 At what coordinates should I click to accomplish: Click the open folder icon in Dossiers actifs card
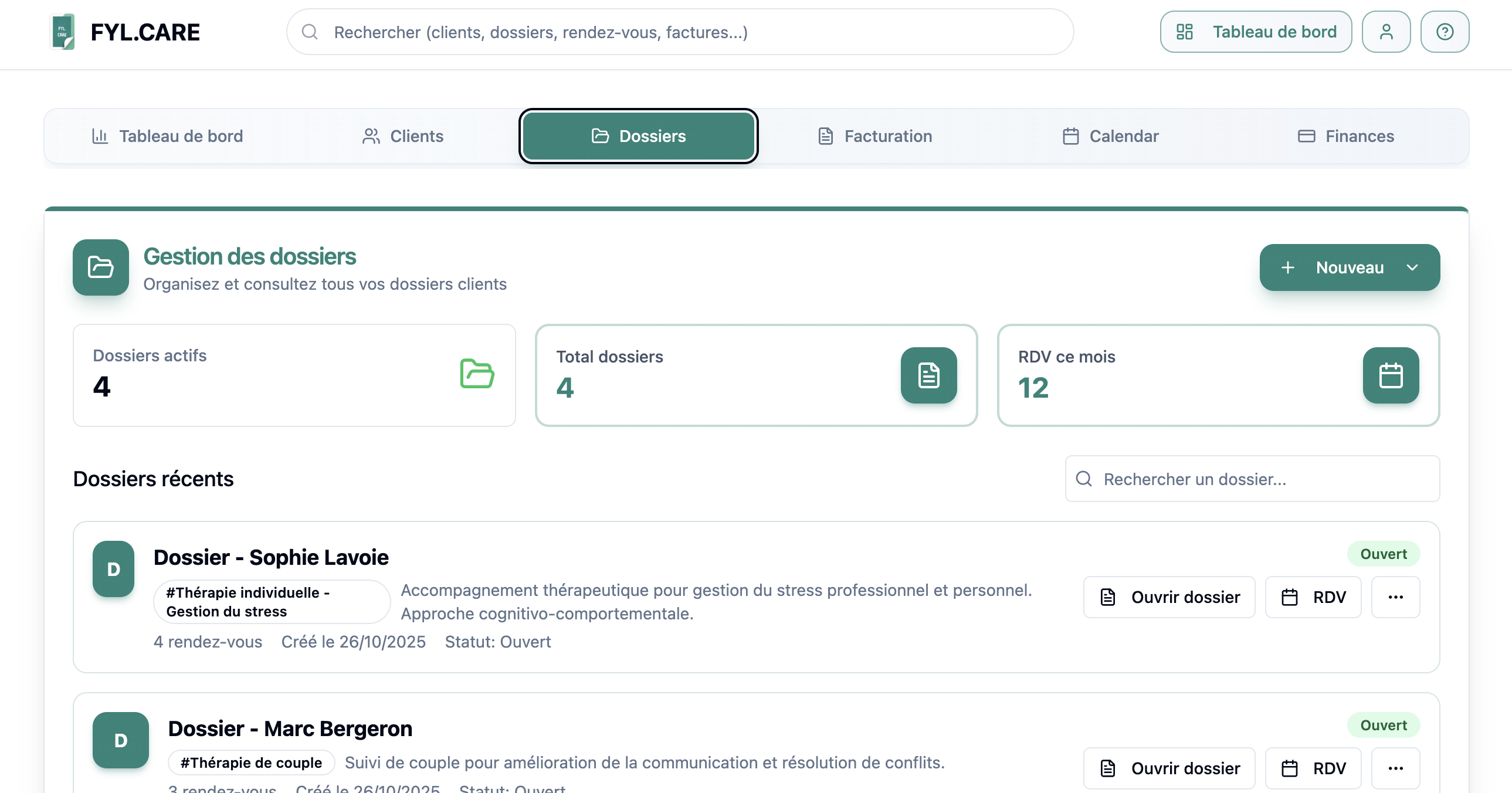(477, 375)
